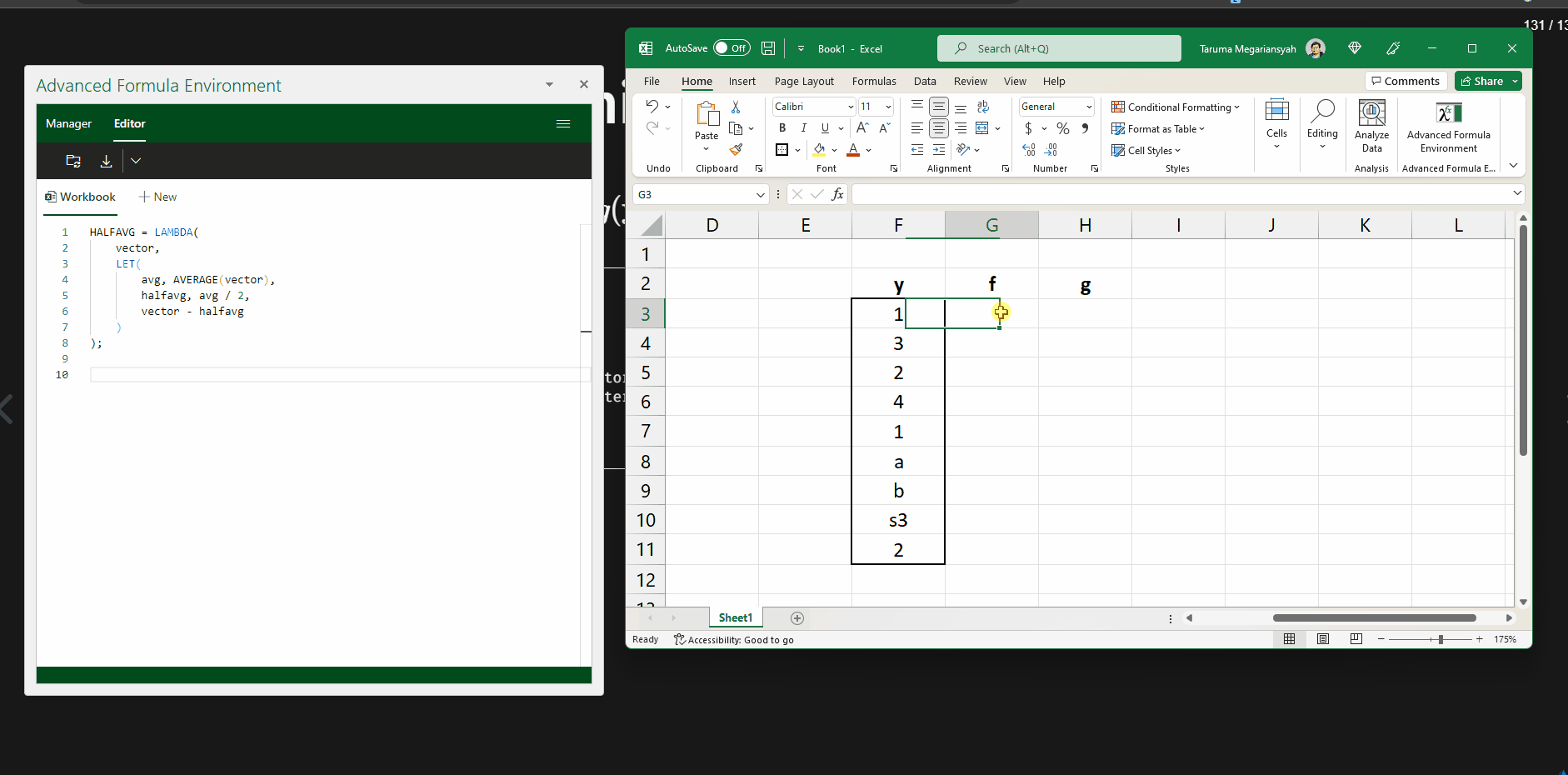
Task: Open the Formulas ribbon tab
Action: (873, 81)
